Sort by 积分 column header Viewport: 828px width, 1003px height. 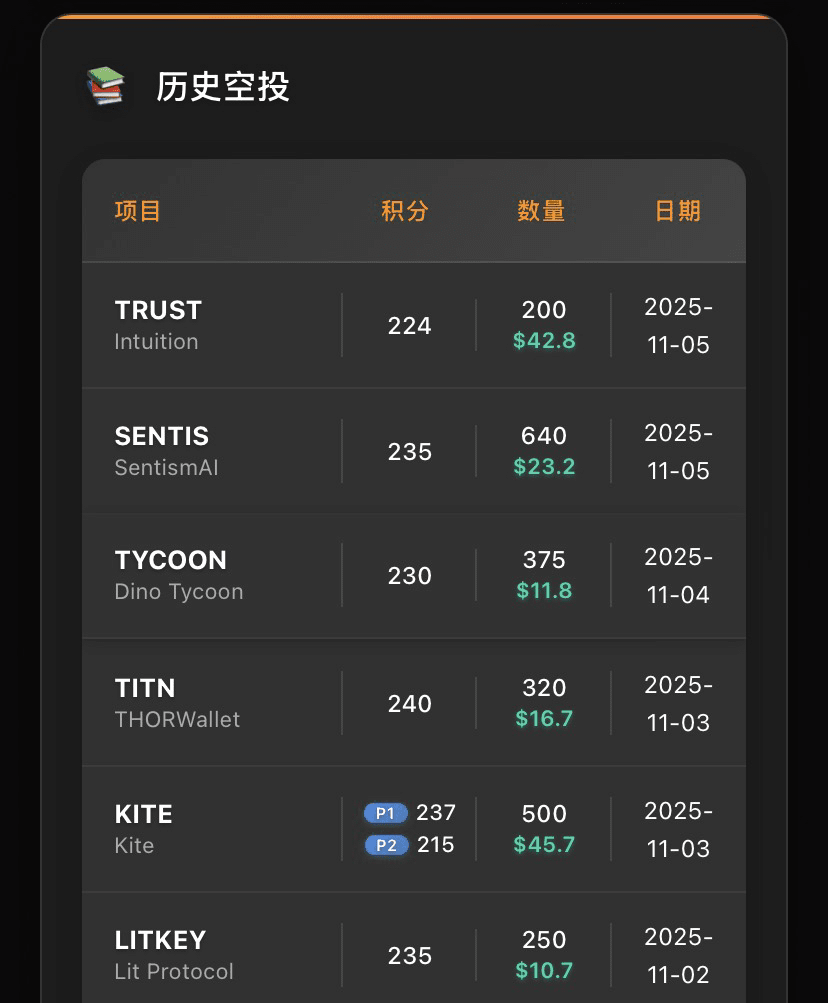click(405, 211)
